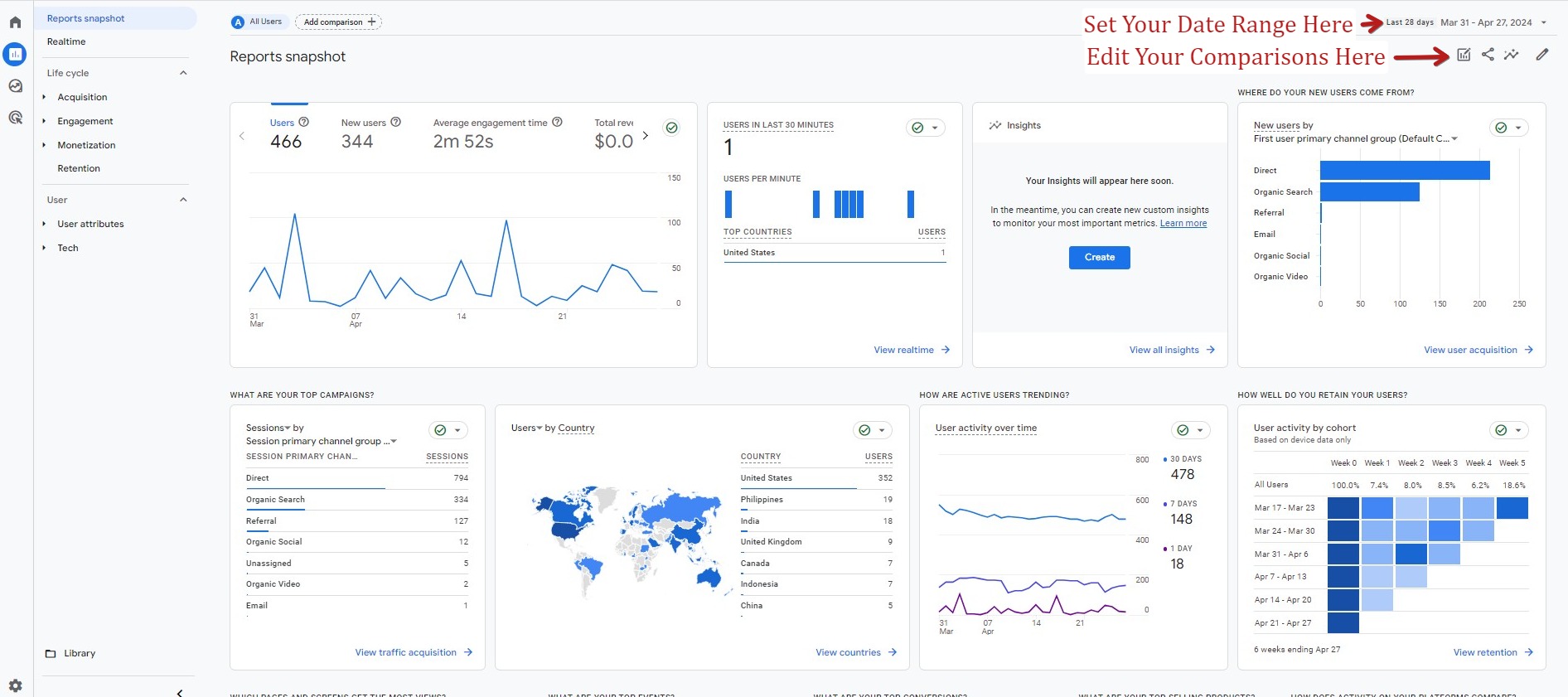Collapse the Life cycle section

pyautogui.click(x=183, y=73)
